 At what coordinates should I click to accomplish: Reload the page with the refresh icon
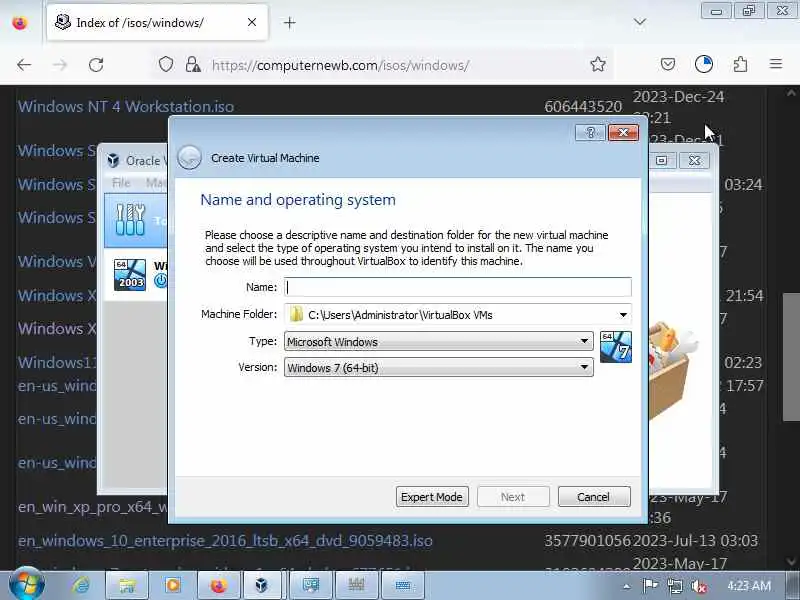pyautogui.click(x=96, y=65)
